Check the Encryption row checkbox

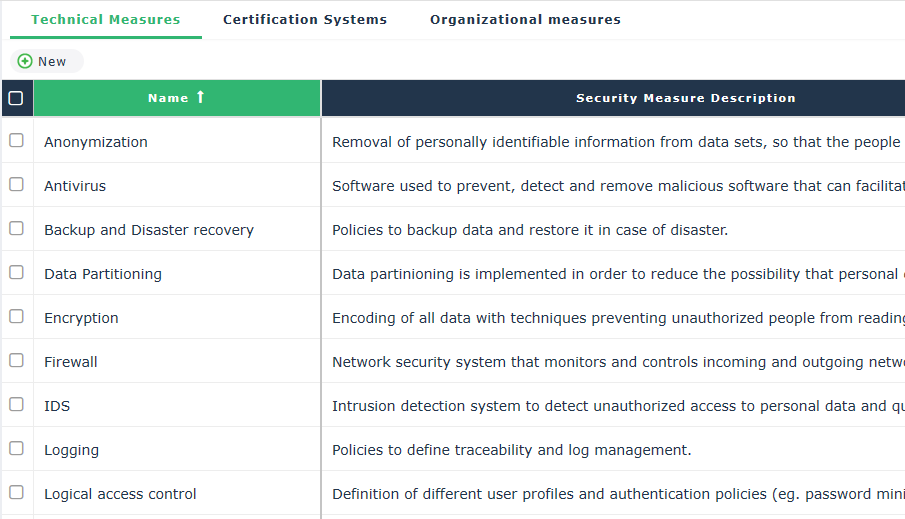coord(16,317)
